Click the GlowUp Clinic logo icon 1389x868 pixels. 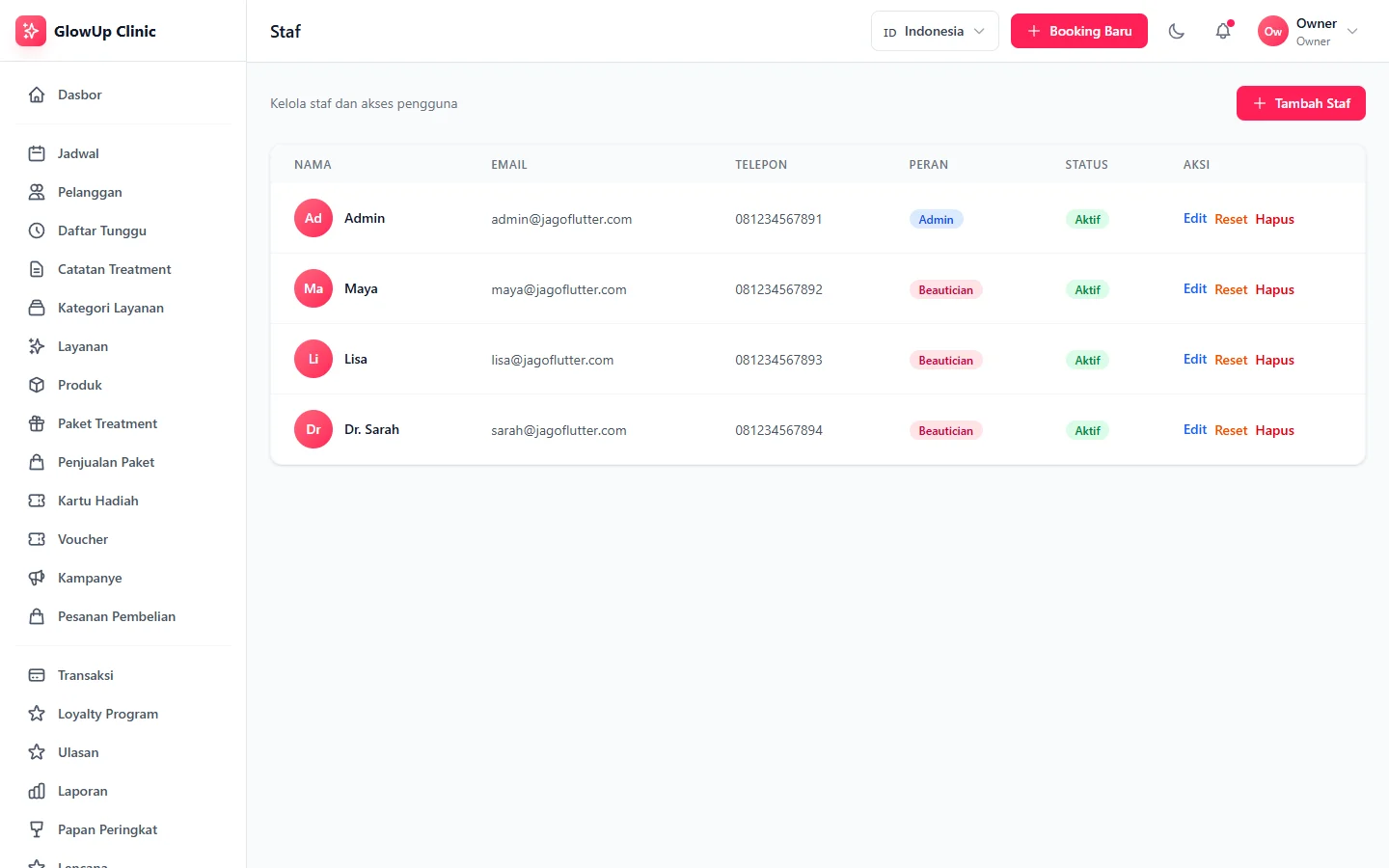[x=31, y=31]
